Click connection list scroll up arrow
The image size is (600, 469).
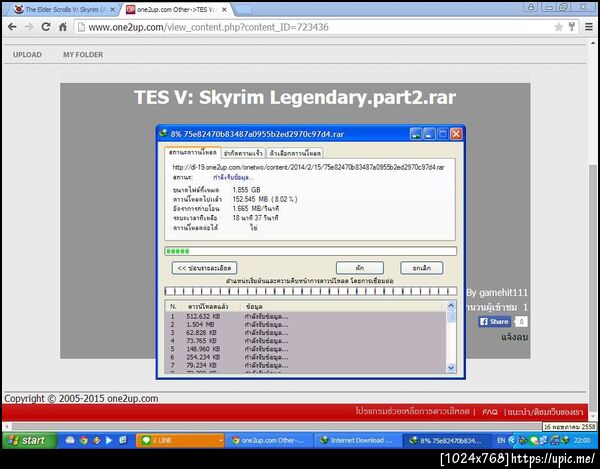[451, 306]
